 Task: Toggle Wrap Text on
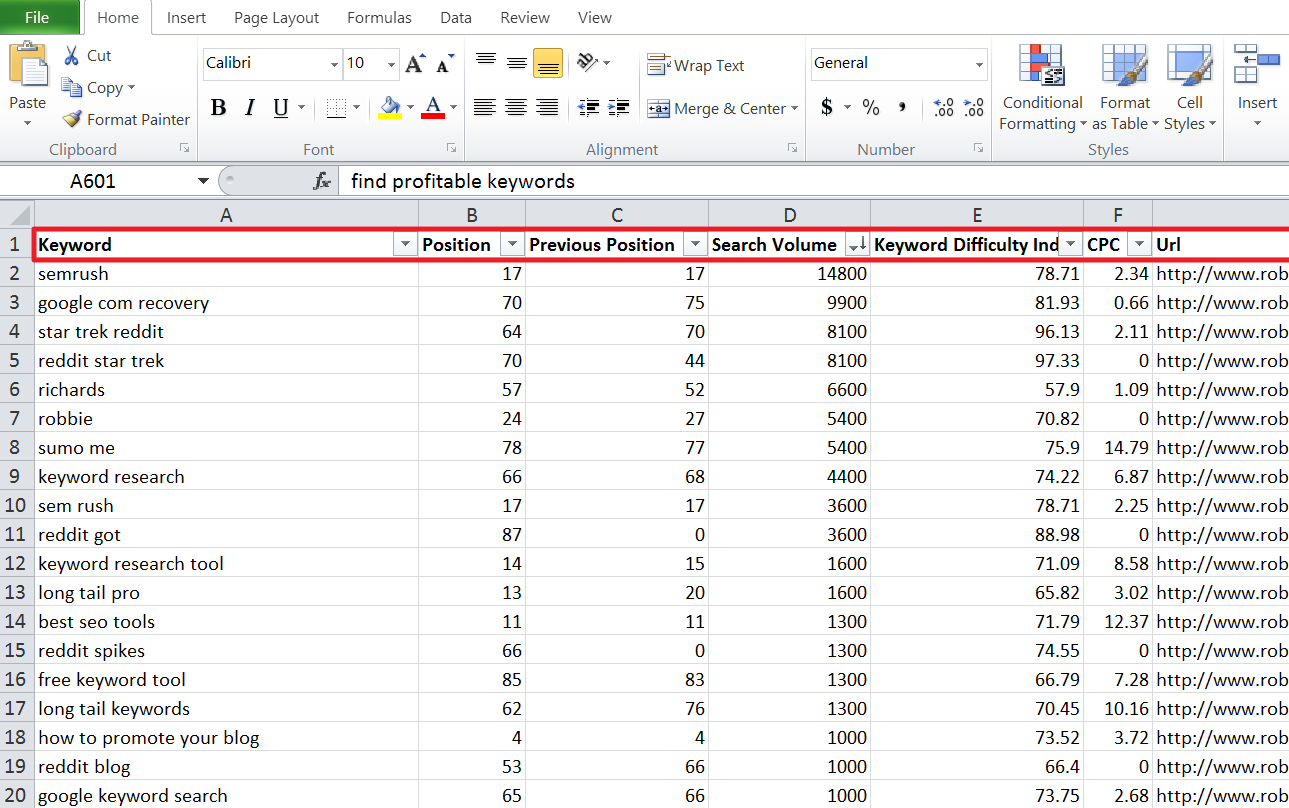695,64
